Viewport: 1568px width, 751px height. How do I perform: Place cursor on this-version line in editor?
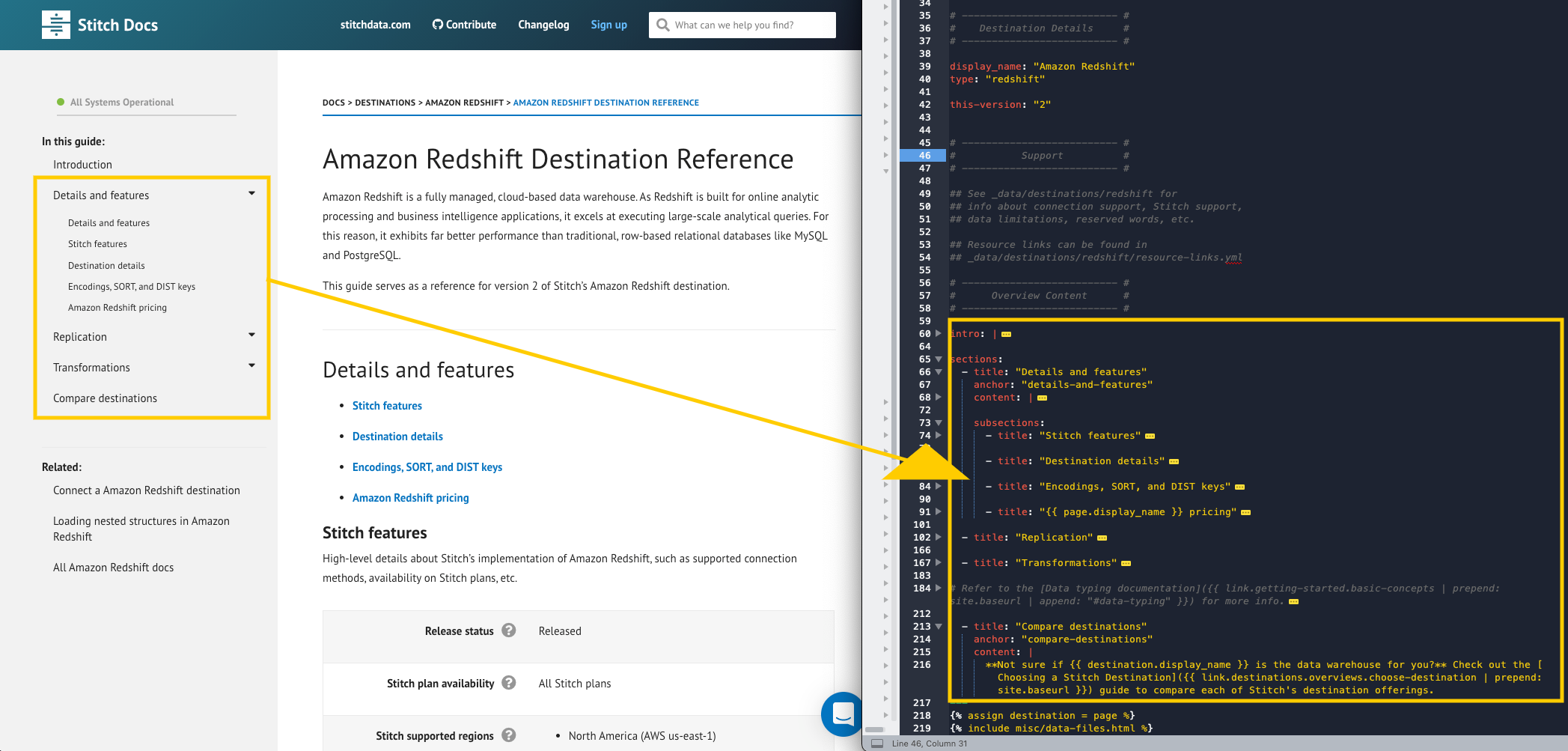coord(1000,105)
